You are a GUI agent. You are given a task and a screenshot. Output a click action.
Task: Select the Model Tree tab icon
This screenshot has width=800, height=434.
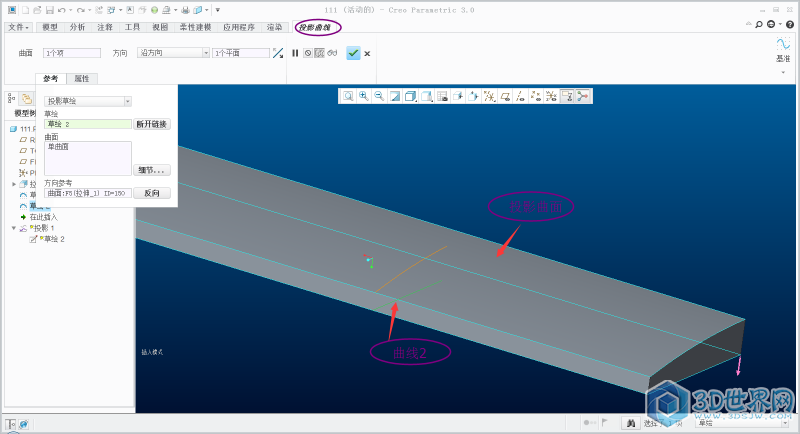tap(11, 98)
